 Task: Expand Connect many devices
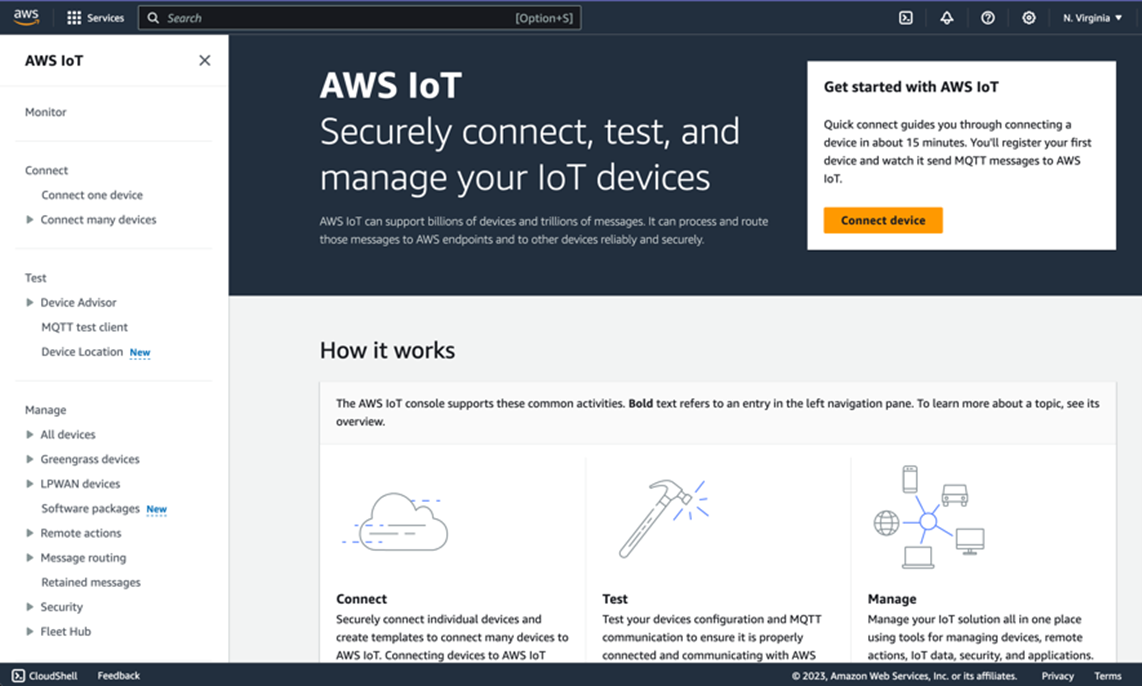click(30, 220)
